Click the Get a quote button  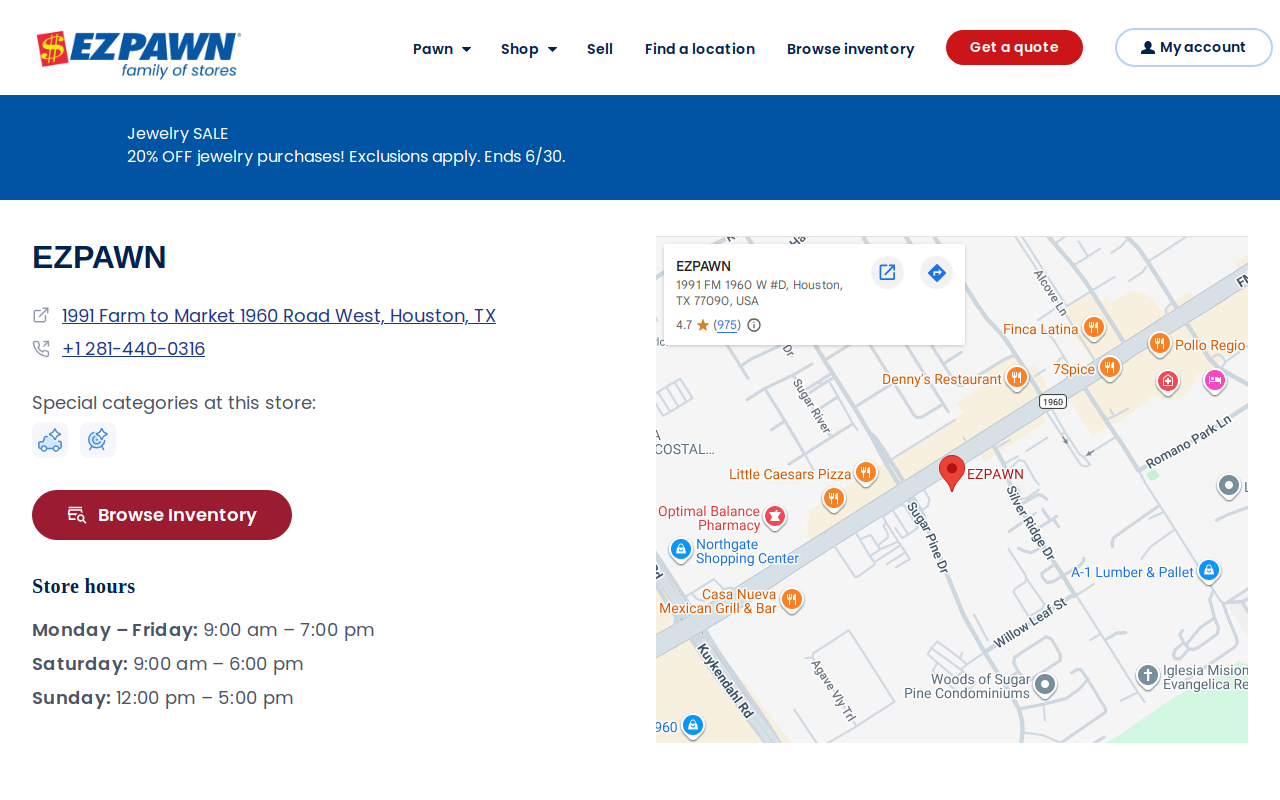[x=1014, y=47]
